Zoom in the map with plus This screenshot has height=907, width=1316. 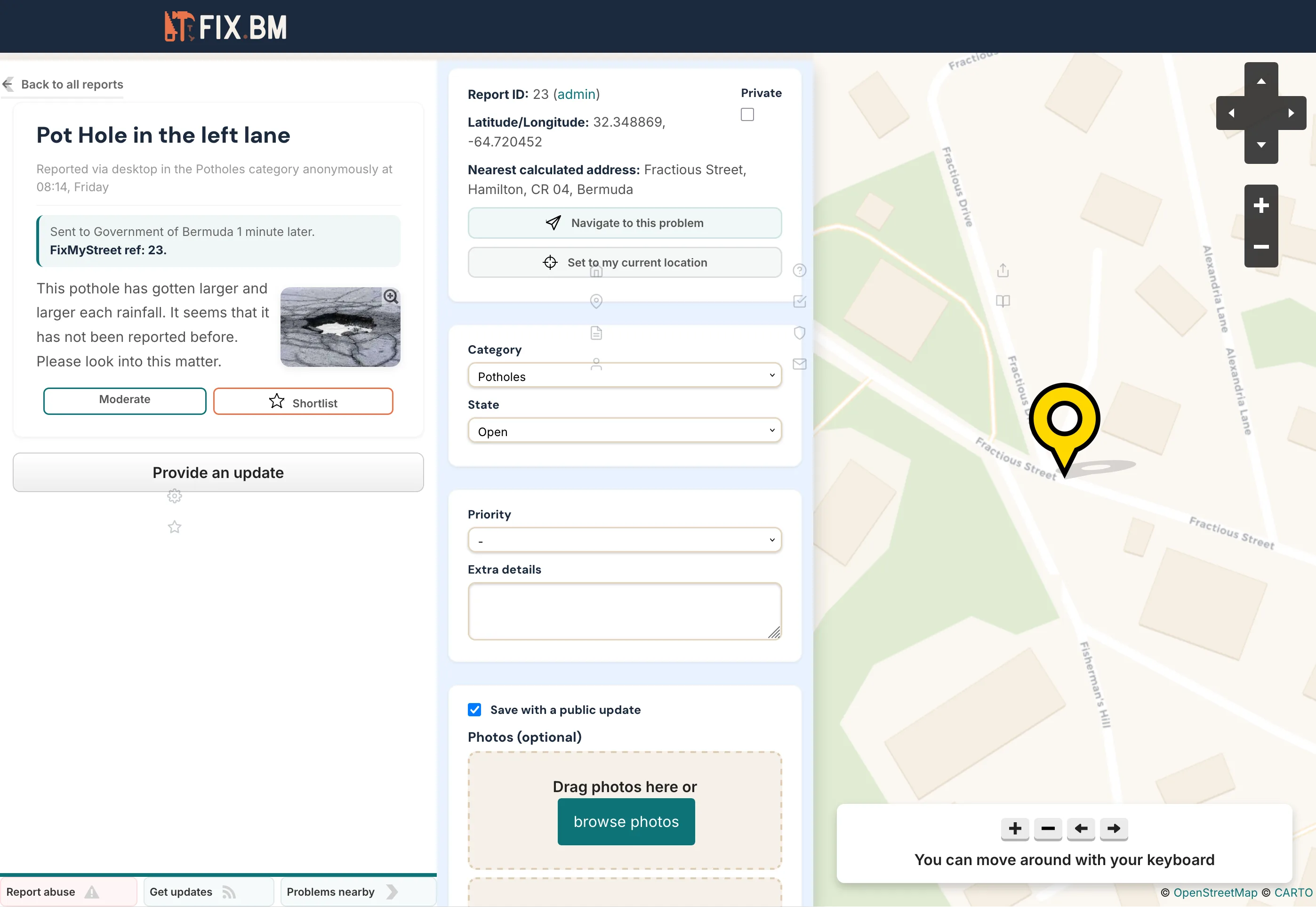(x=1260, y=205)
